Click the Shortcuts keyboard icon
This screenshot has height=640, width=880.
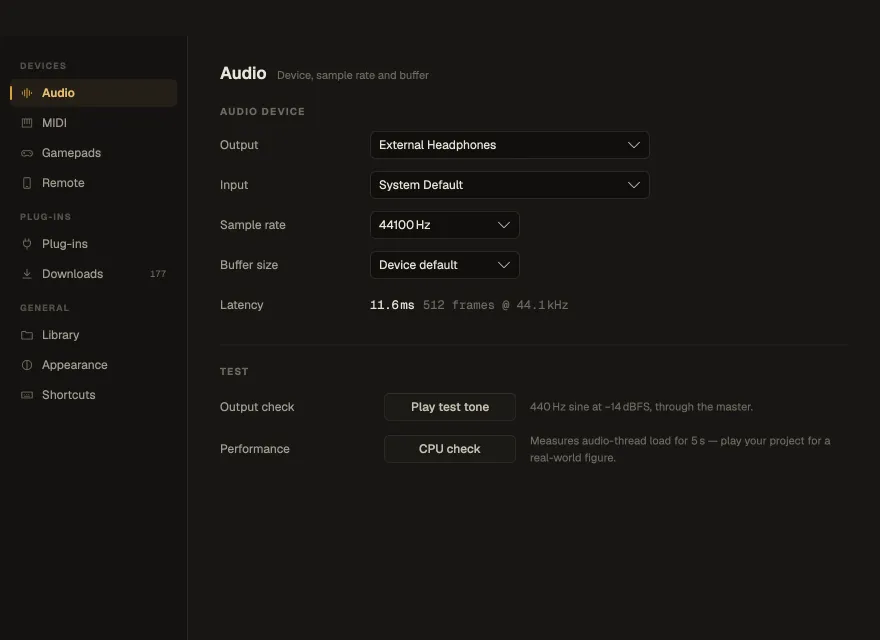26,395
